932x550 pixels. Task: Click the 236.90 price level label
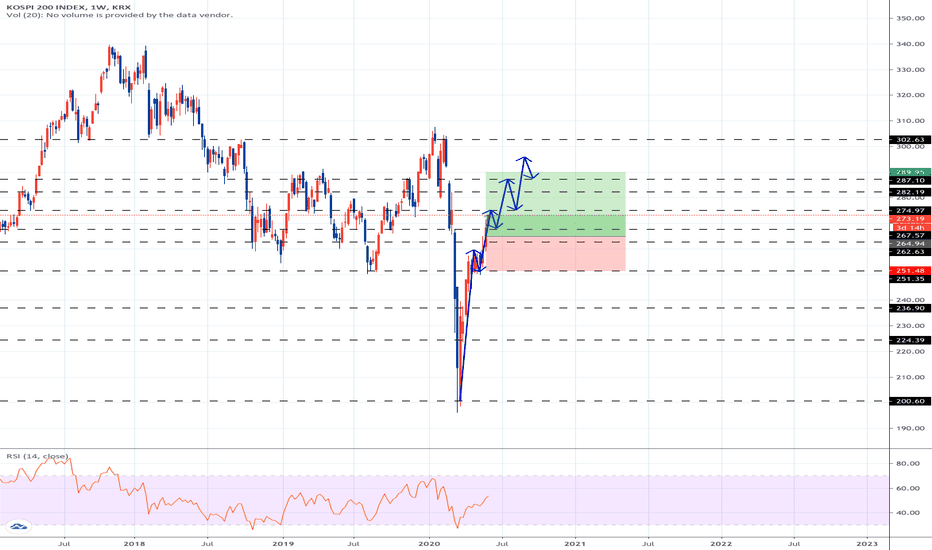pos(910,308)
